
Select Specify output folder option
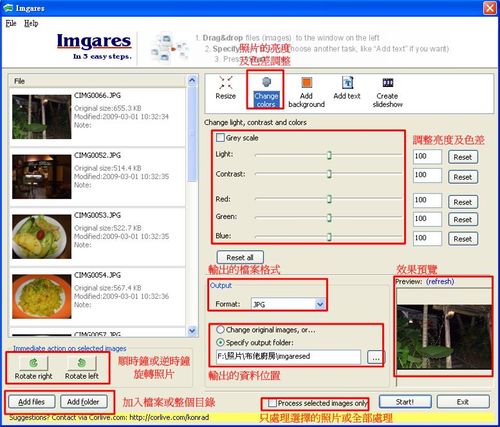point(220,342)
